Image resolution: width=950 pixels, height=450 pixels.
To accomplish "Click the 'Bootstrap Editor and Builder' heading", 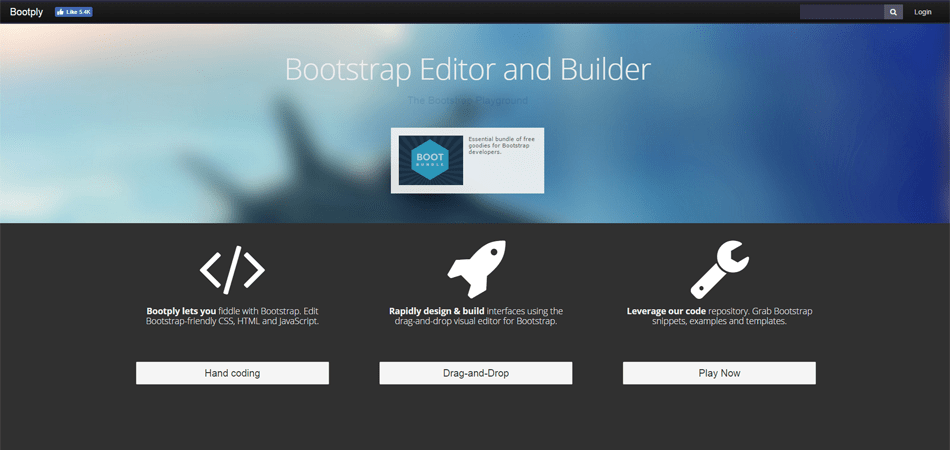I will [468, 70].
